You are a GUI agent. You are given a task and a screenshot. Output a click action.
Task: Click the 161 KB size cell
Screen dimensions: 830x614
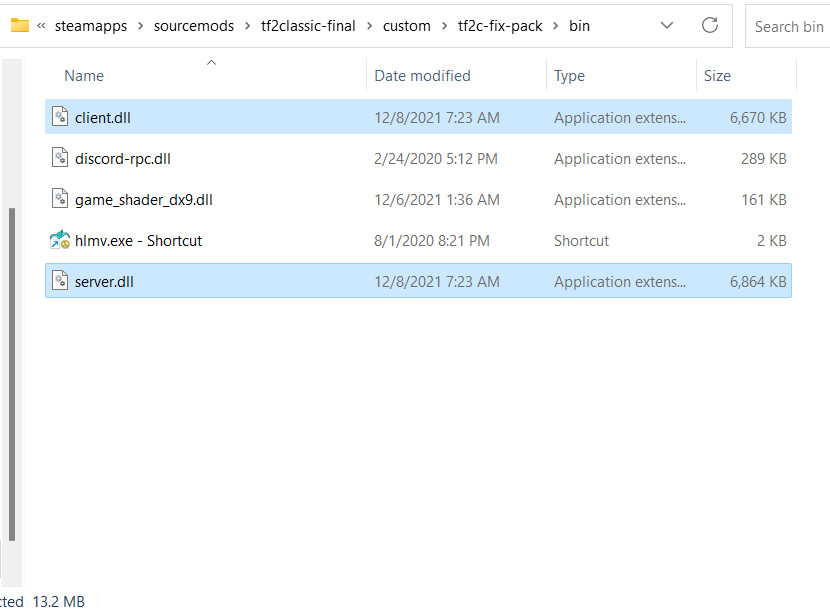763,200
